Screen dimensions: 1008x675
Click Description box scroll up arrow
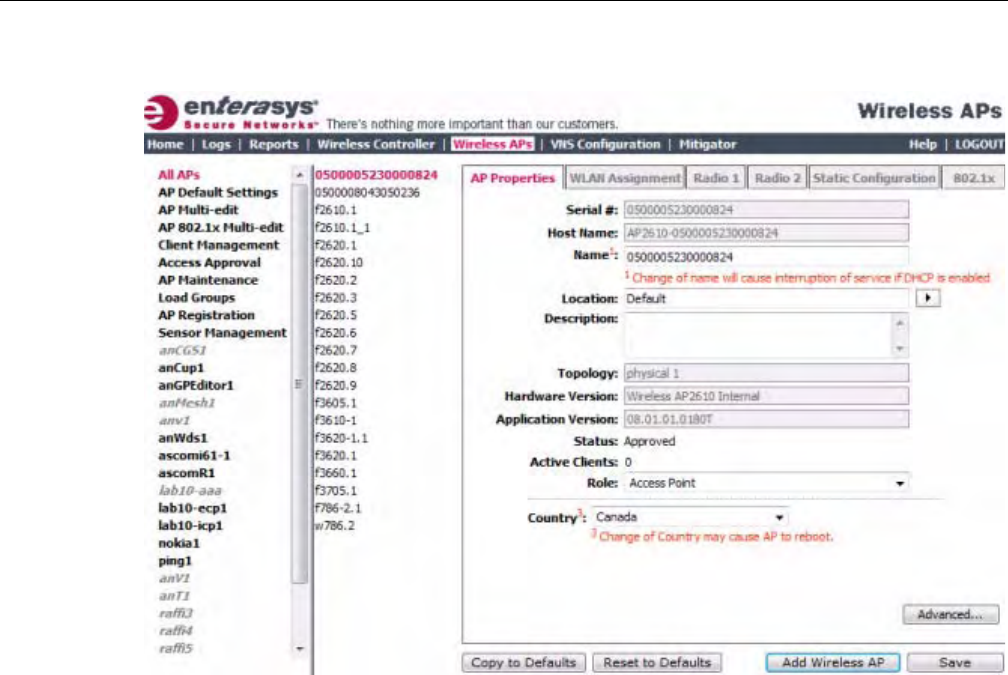(x=900, y=323)
